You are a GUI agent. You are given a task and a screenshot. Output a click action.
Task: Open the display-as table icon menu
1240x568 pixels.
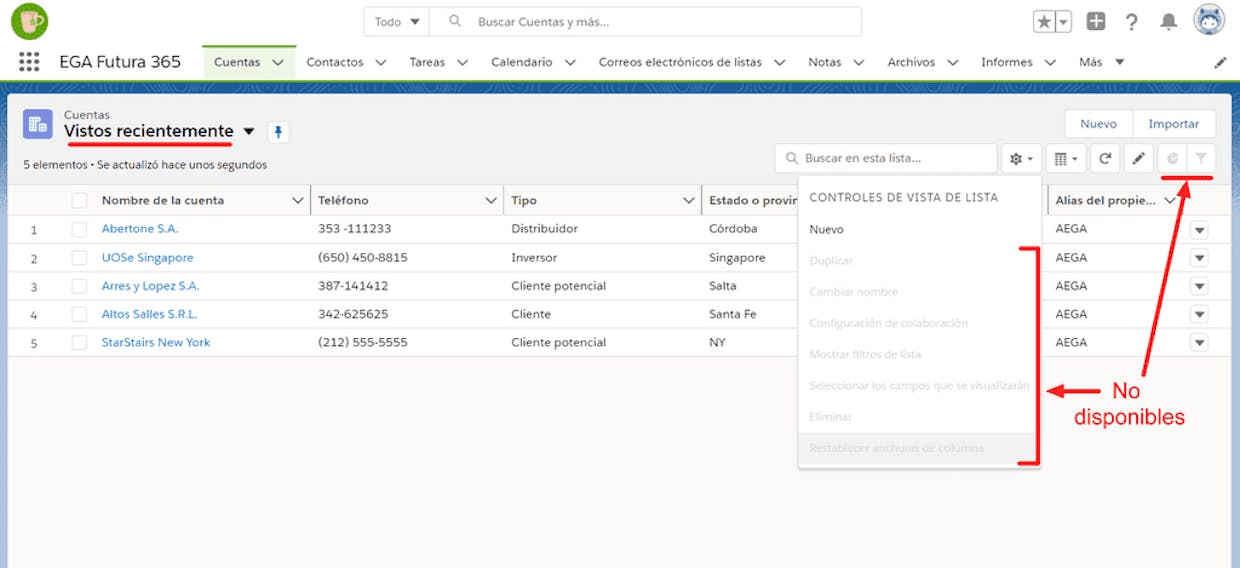coord(1066,158)
